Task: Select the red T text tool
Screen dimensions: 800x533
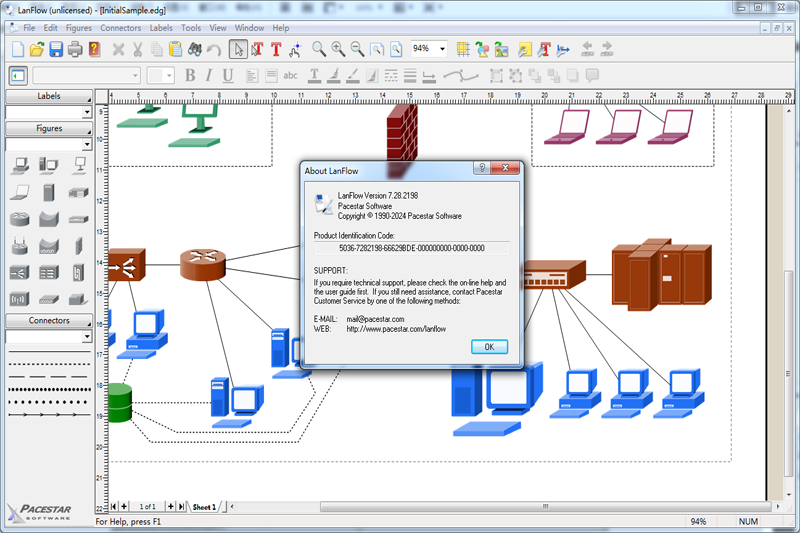Action: click(x=276, y=49)
